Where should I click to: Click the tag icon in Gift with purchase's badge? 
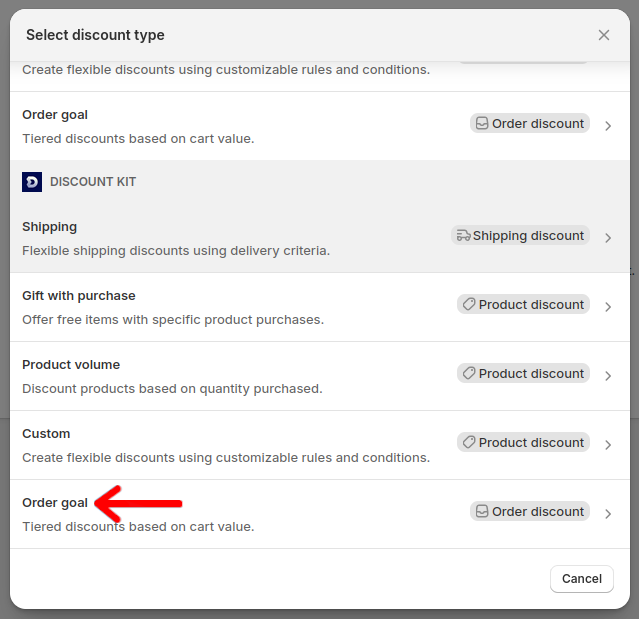467,305
